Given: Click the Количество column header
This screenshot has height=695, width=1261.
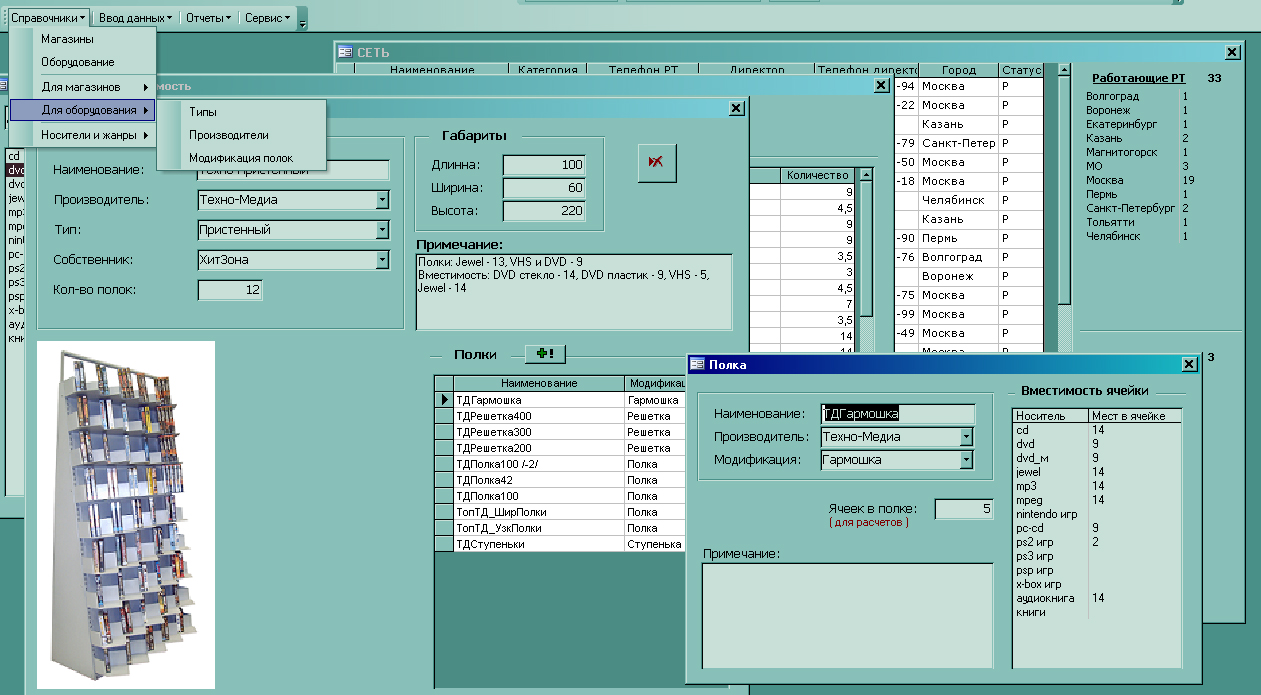Looking at the screenshot, I should (x=817, y=175).
